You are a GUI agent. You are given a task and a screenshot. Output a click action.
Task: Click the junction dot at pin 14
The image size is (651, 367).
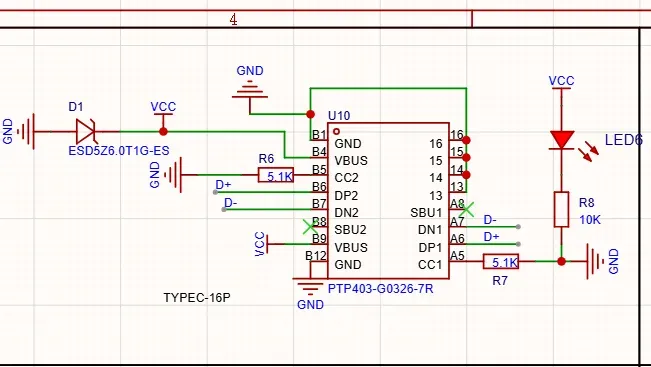click(x=466, y=175)
